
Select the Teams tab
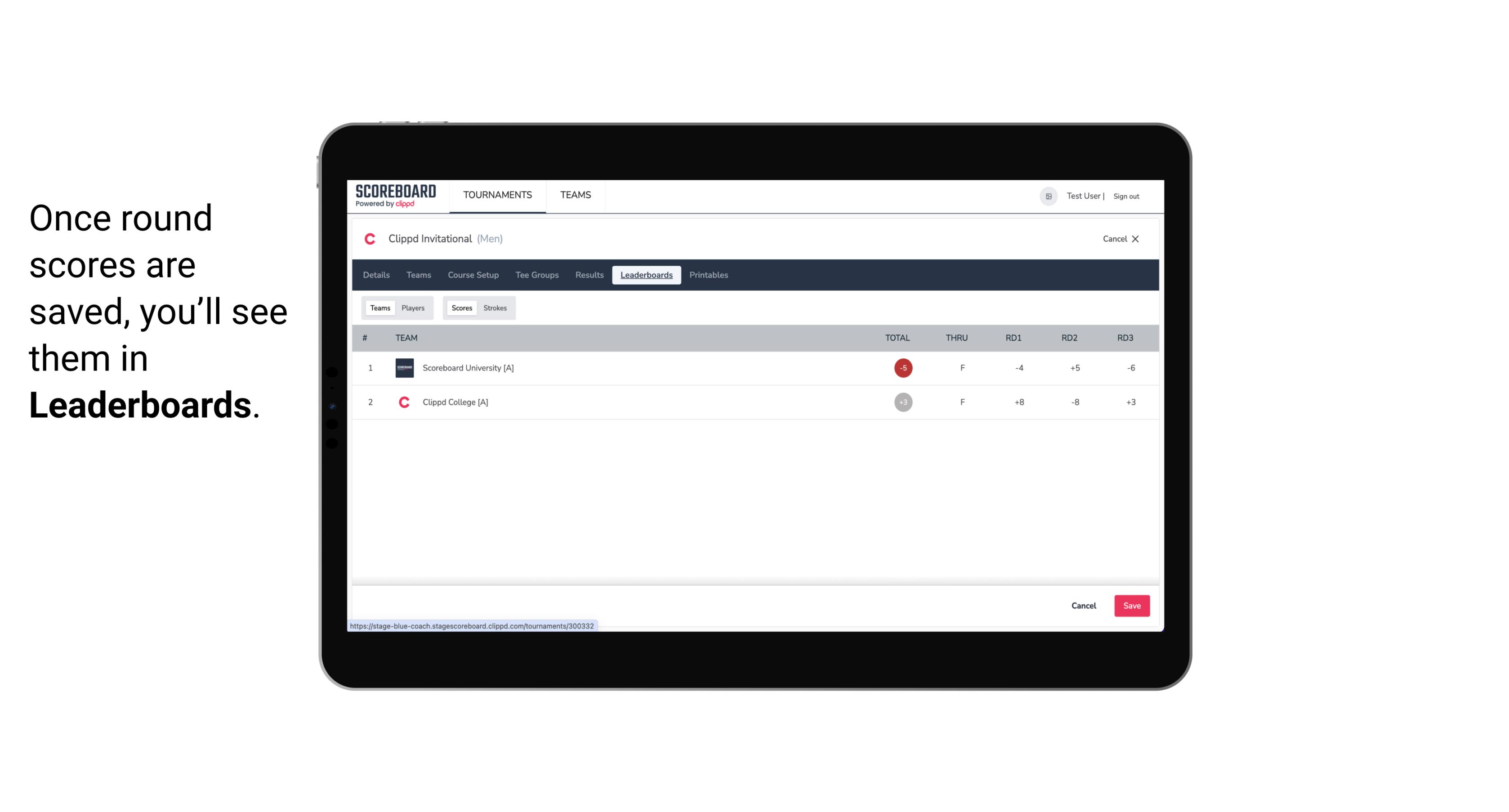point(379,307)
